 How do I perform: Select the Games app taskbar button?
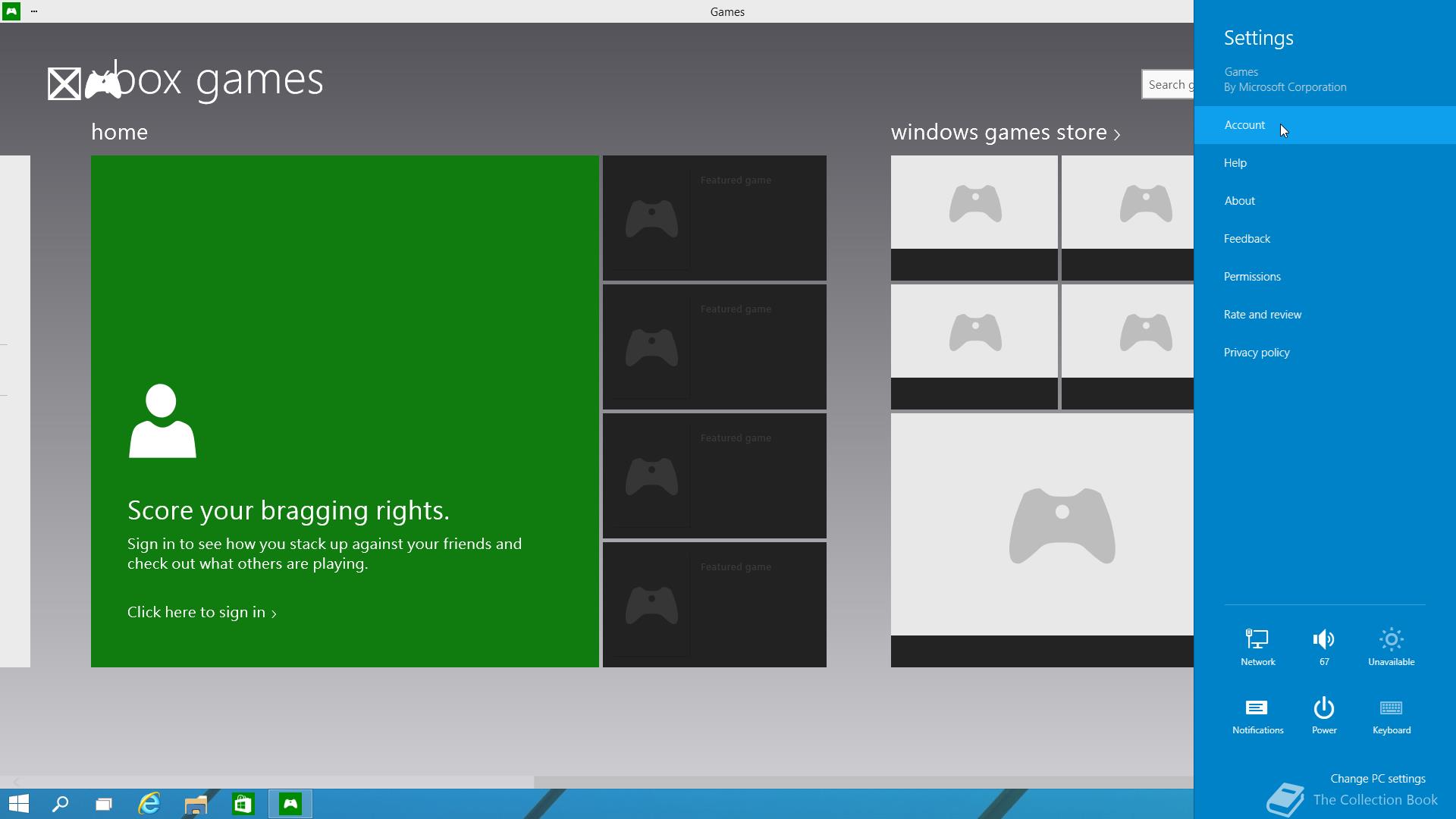[x=290, y=804]
